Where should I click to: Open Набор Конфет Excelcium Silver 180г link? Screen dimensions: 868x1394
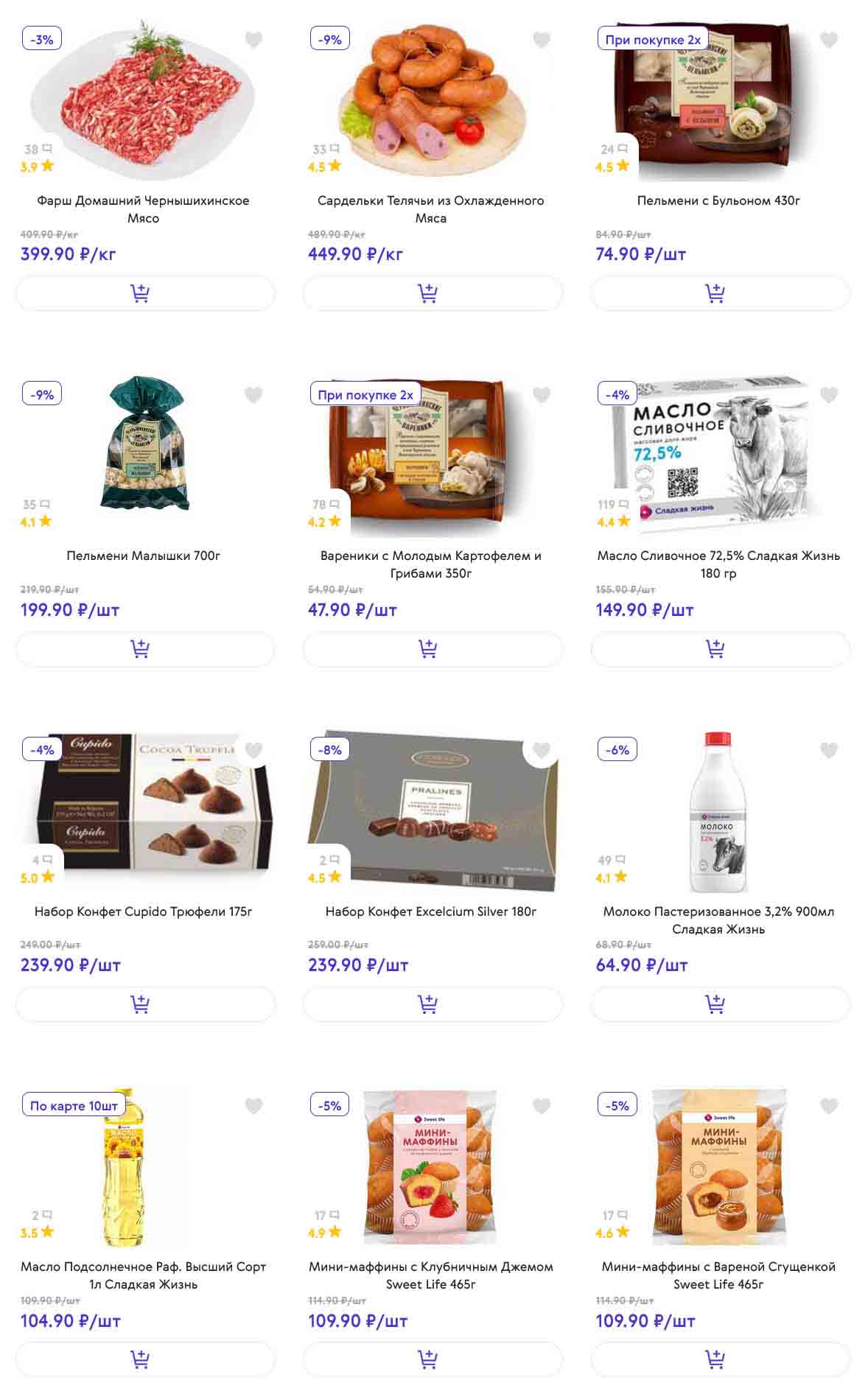431,911
